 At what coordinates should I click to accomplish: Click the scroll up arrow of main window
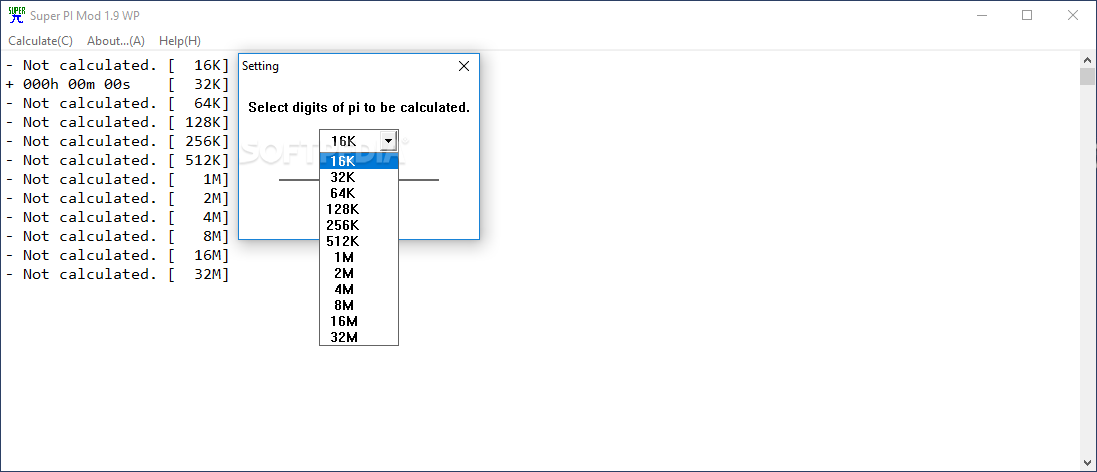tap(1088, 58)
